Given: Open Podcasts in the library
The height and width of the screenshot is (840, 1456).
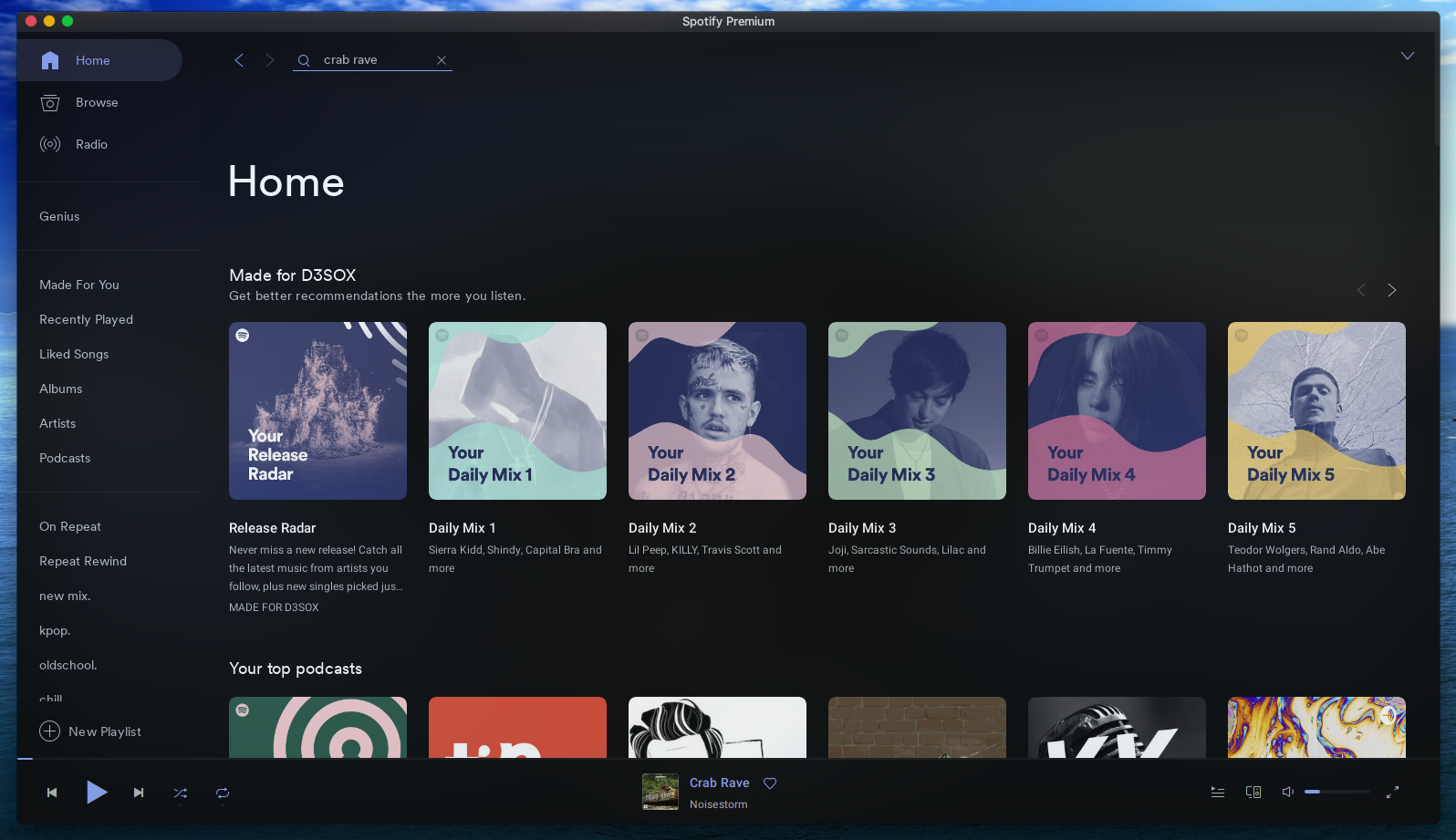Looking at the screenshot, I should [65, 458].
